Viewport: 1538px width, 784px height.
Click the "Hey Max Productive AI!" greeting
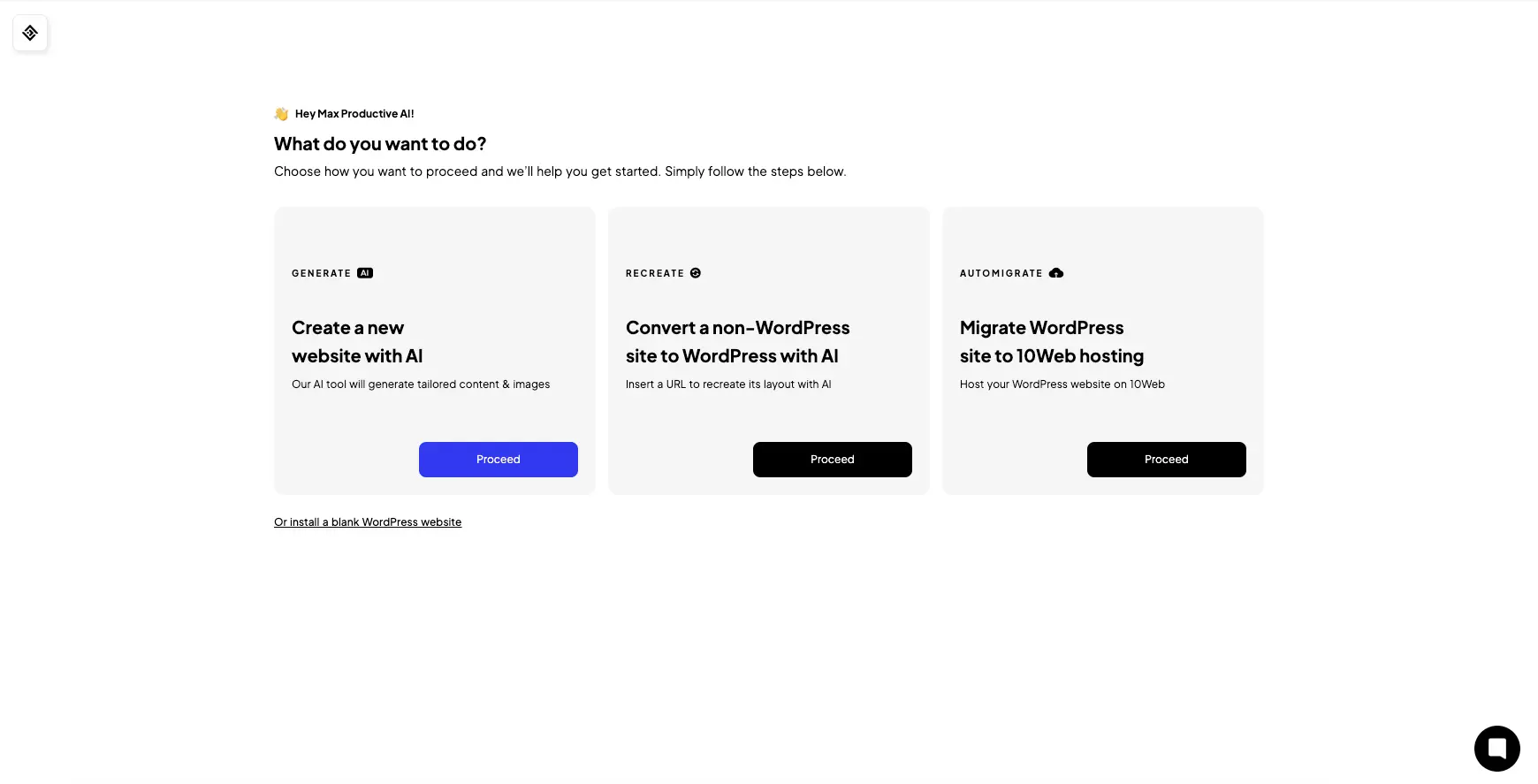[x=354, y=114]
